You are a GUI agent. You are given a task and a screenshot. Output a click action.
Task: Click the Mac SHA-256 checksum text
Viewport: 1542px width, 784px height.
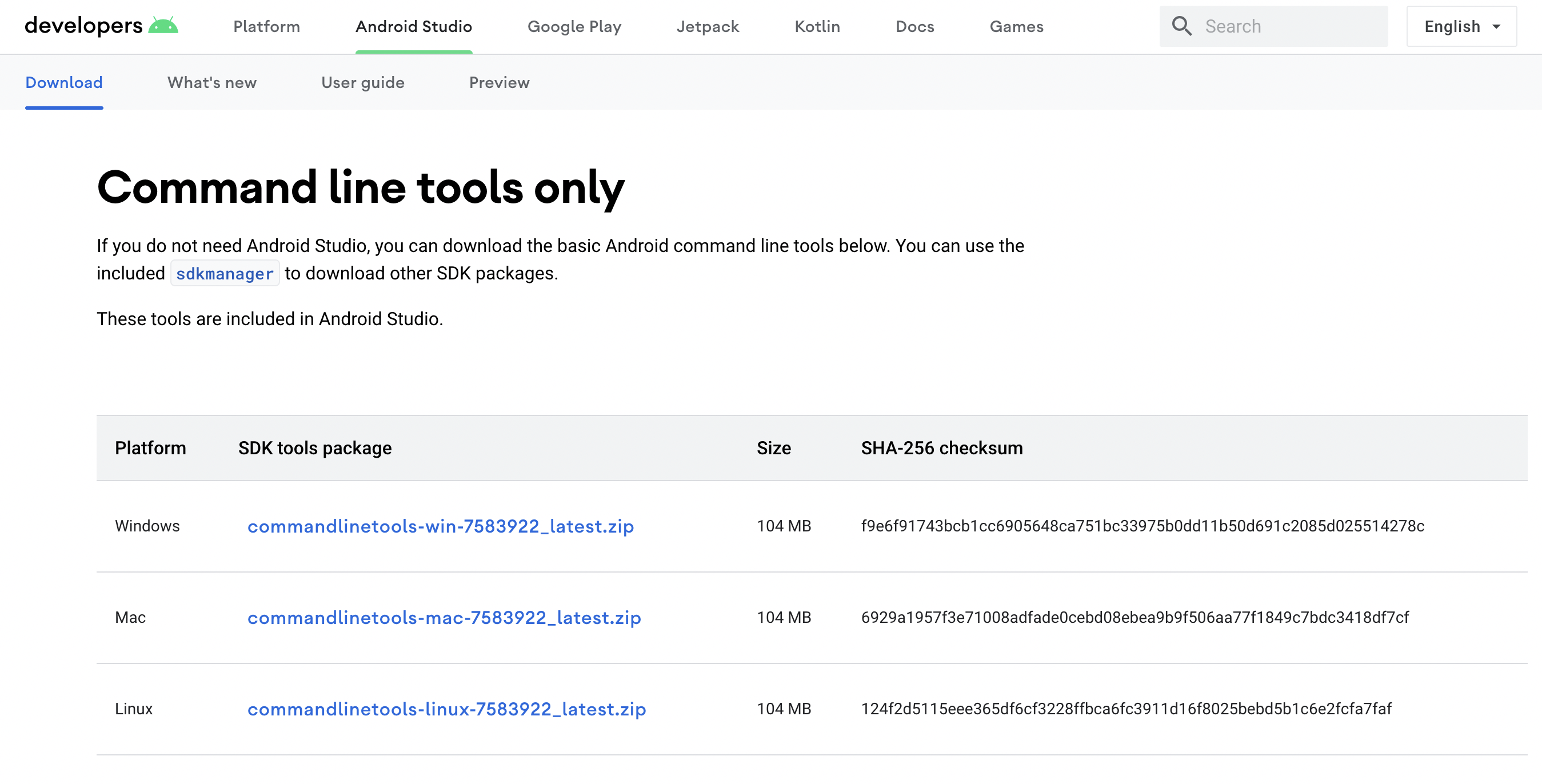(1135, 618)
